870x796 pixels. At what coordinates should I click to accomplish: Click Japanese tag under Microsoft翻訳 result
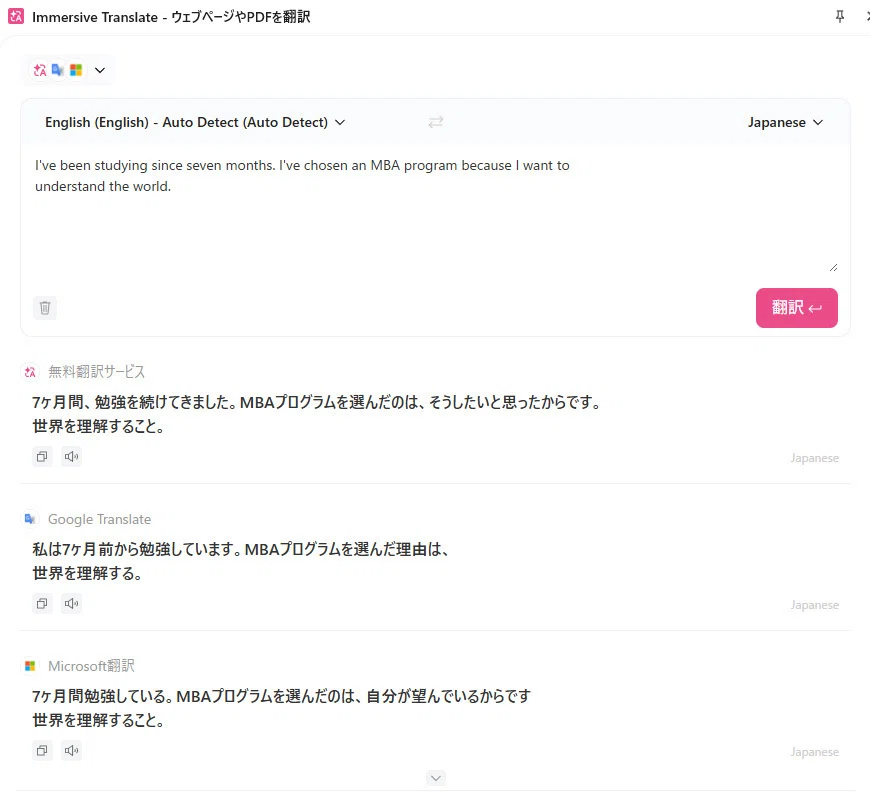[815, 752]
